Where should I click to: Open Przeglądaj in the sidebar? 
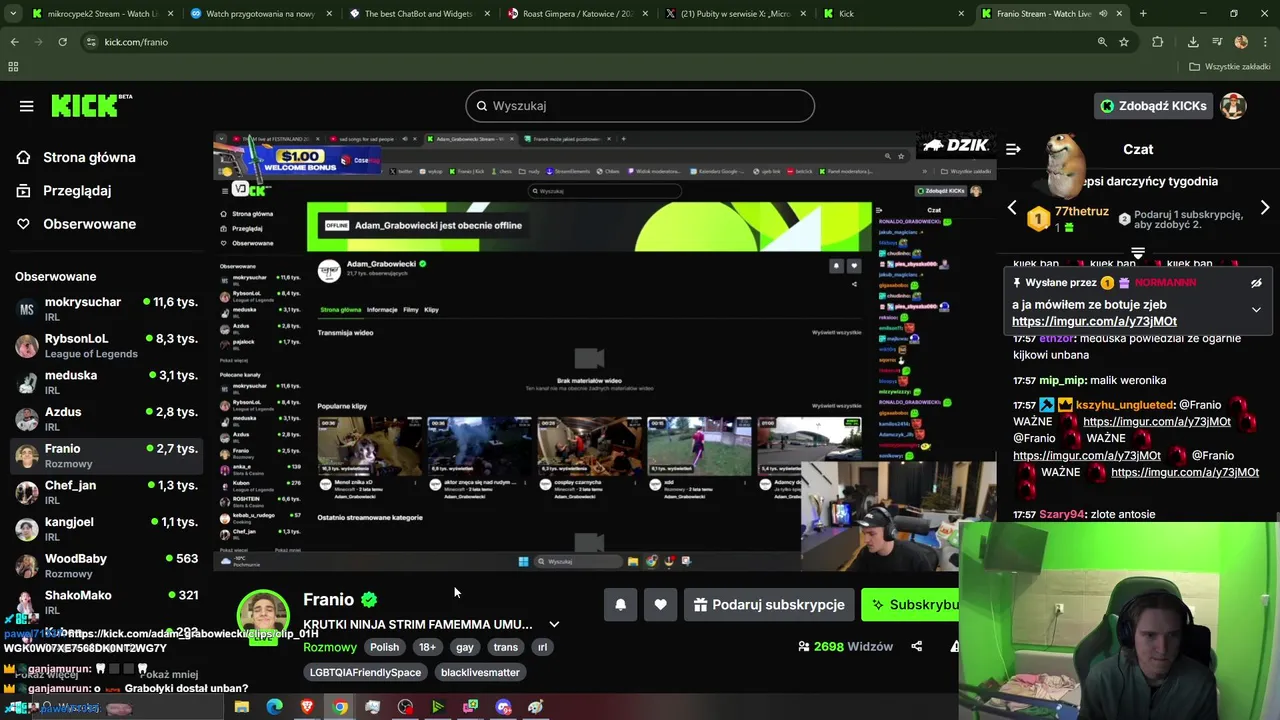[77, 190]
